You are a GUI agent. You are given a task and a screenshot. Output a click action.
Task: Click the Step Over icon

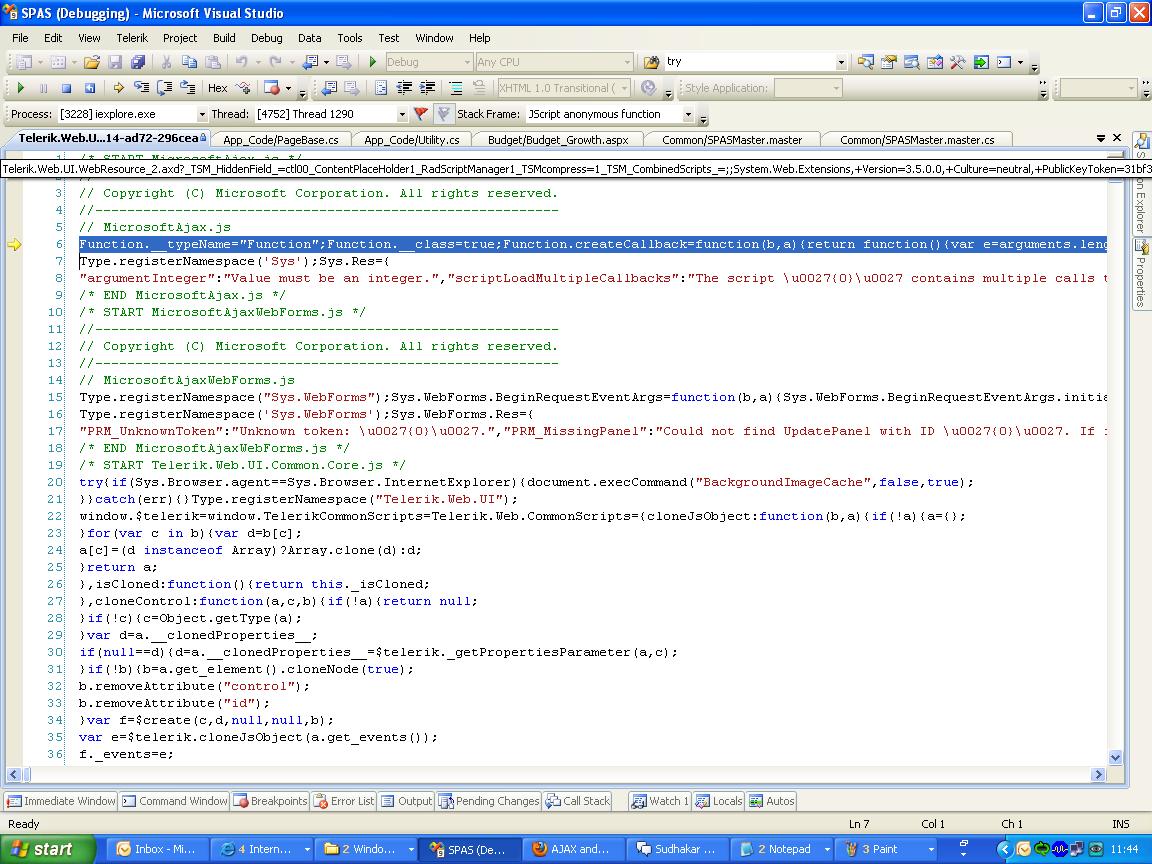click(x=165, y=88)
